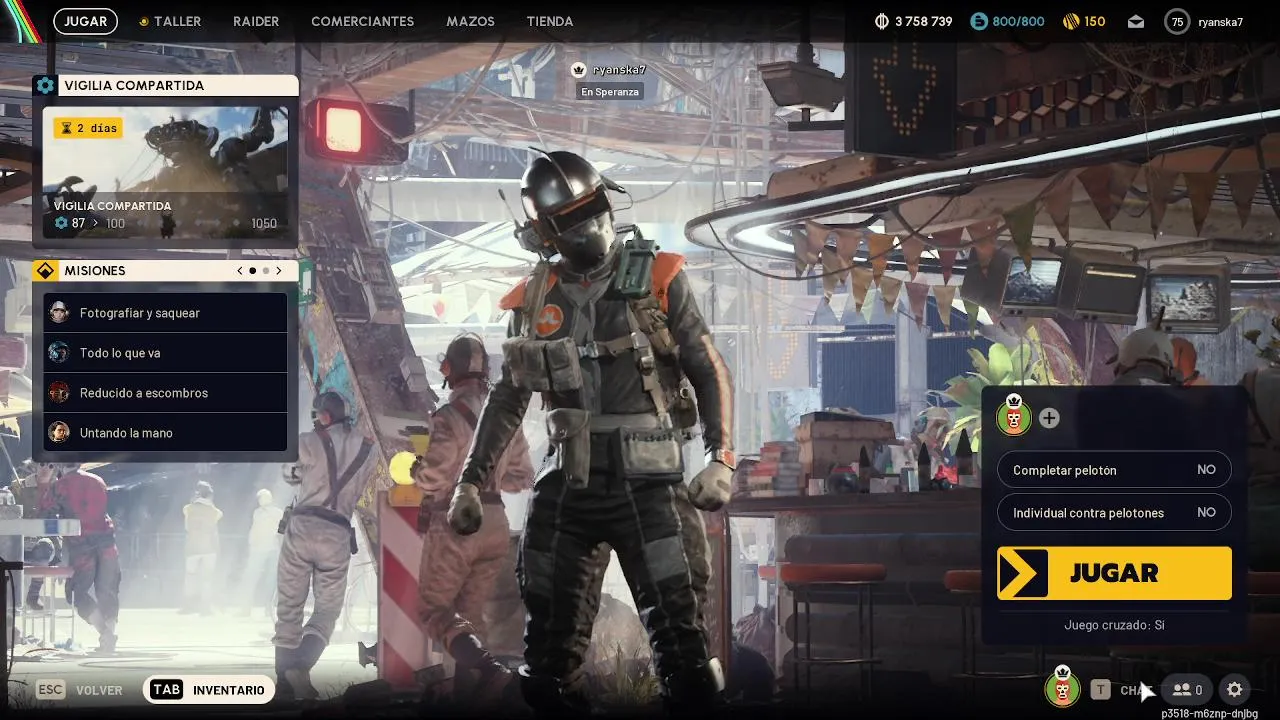Image resolution: width=1280 pixels, height=720 pixels.
Task: Click crown icon beside ryanska7 nameplate
Action: (x=578, y=70)
